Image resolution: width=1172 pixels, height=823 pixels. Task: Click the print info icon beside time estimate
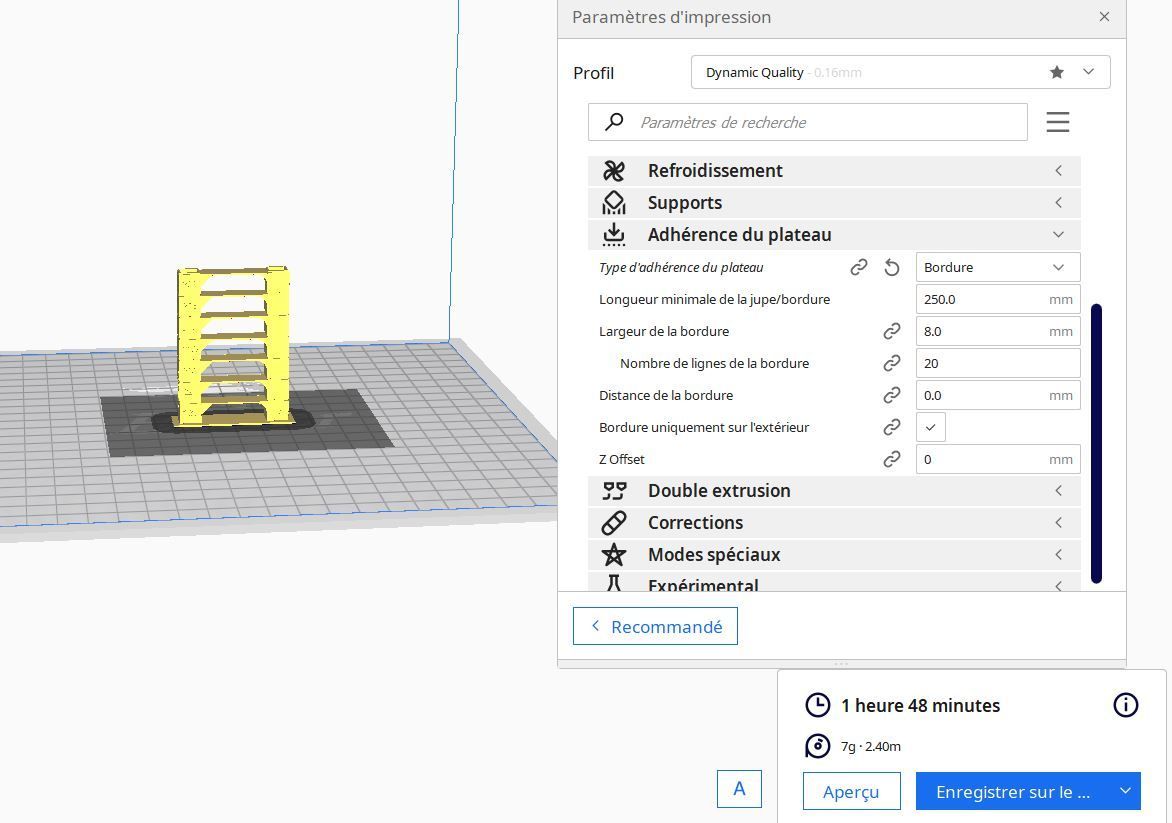coord(1126,705)
